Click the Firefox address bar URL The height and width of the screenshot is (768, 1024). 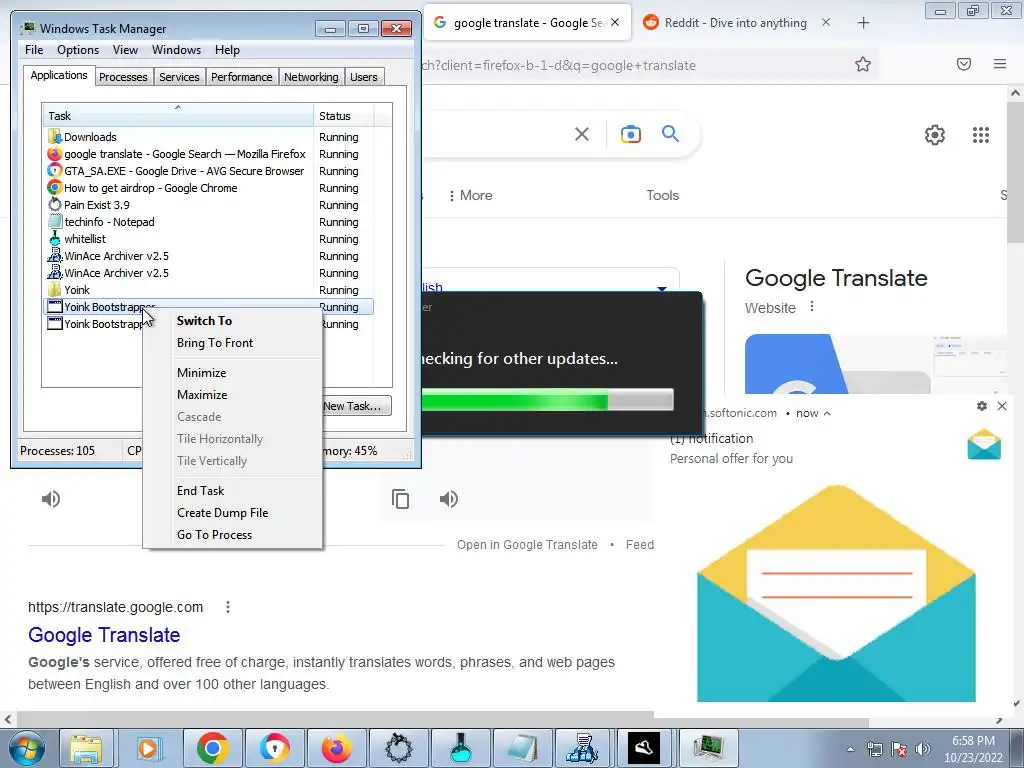click(558, 65)
